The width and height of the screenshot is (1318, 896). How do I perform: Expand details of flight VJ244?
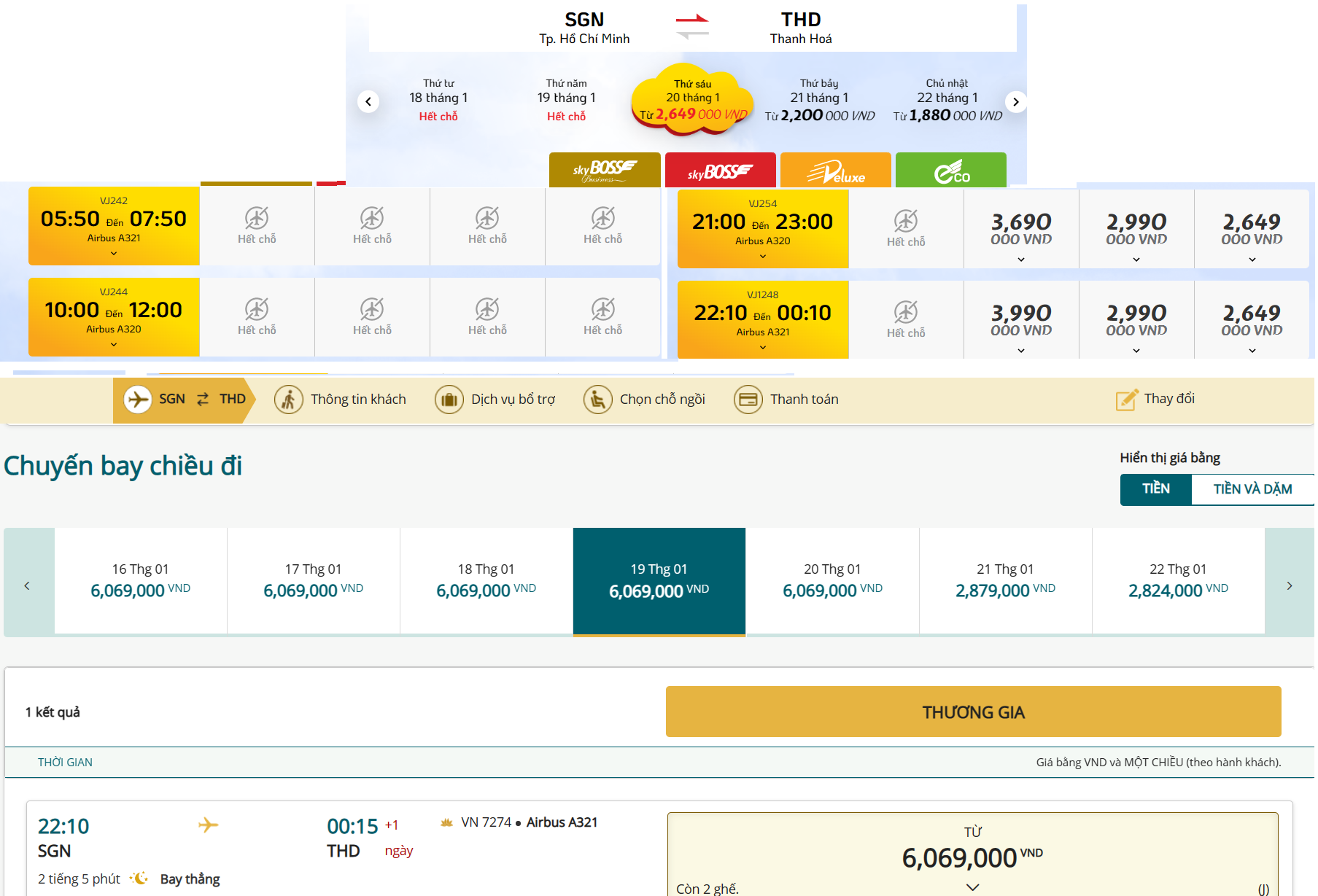(114, 345)
